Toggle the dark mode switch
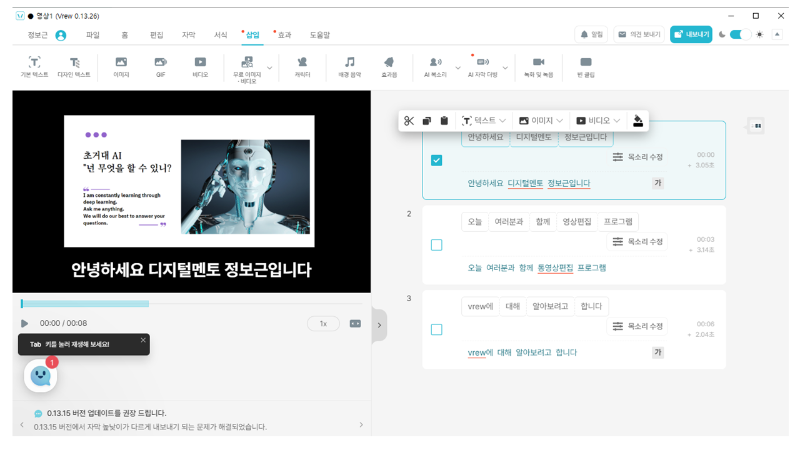800x450 pixels. 740,34
